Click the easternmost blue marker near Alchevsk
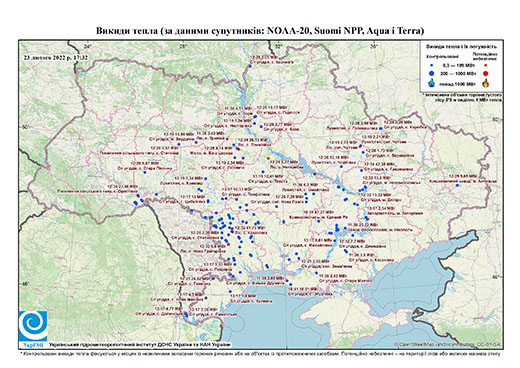 click(457, 185)
